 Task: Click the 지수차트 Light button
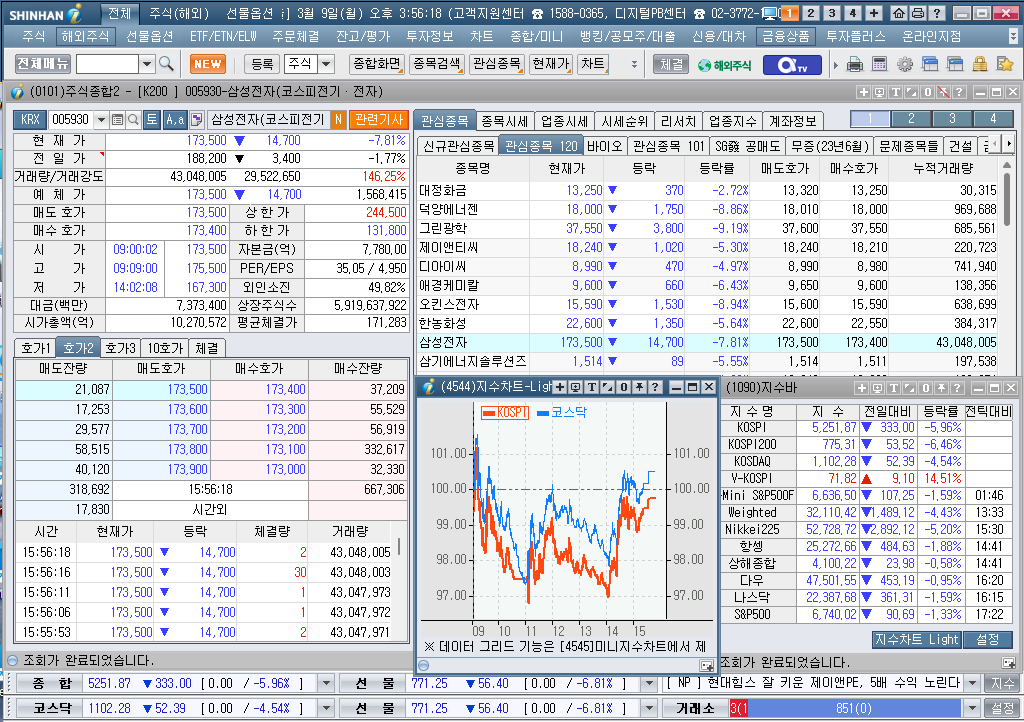(x=916, y=639)
